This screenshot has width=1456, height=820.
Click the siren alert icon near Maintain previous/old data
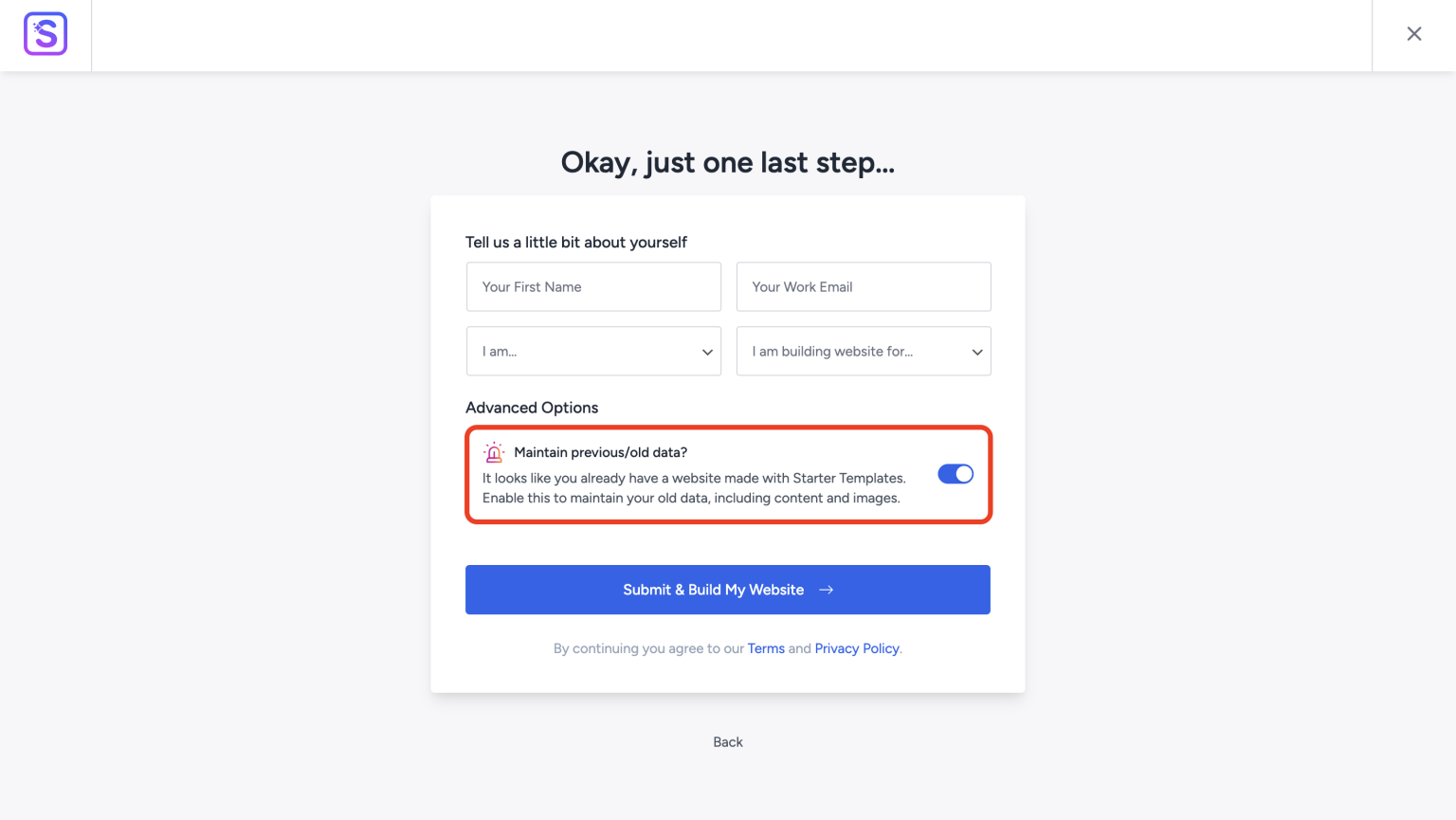coord(493,452)
